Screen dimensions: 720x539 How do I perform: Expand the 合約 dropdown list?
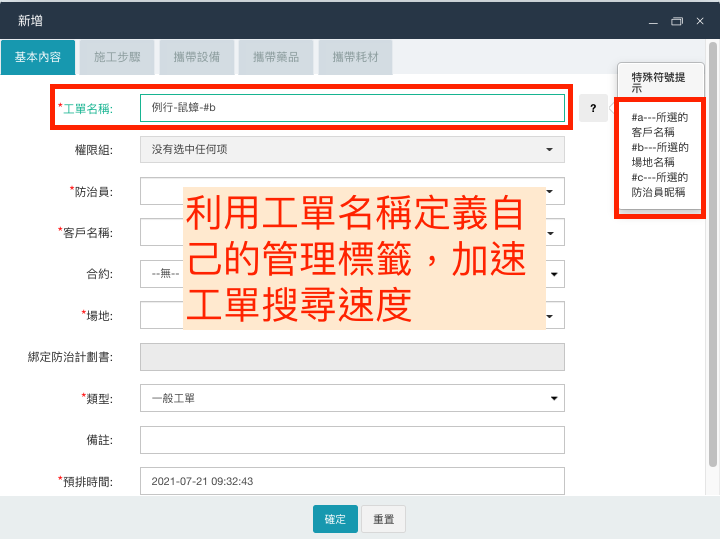click(555, 273)
